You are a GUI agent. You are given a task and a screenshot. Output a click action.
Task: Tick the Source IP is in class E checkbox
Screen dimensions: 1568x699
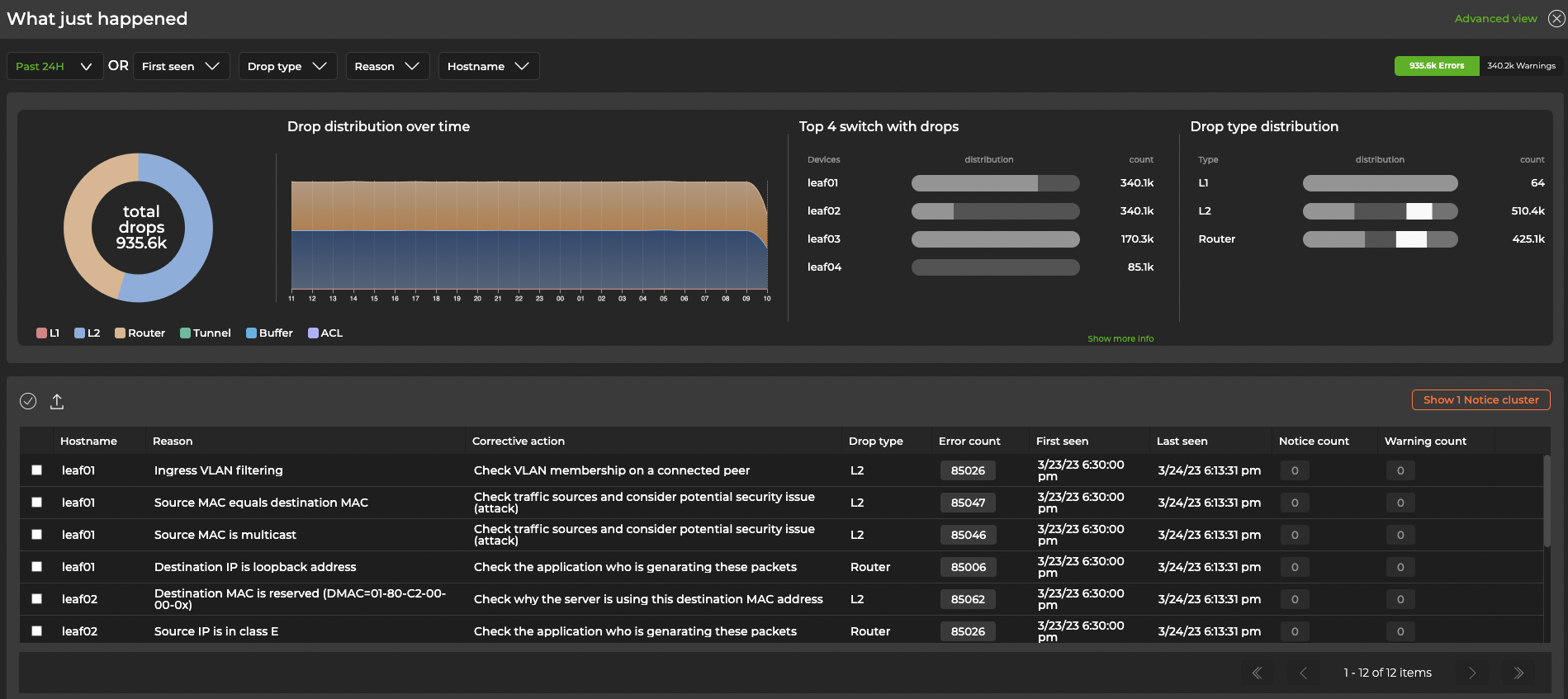tap(36, 631)
